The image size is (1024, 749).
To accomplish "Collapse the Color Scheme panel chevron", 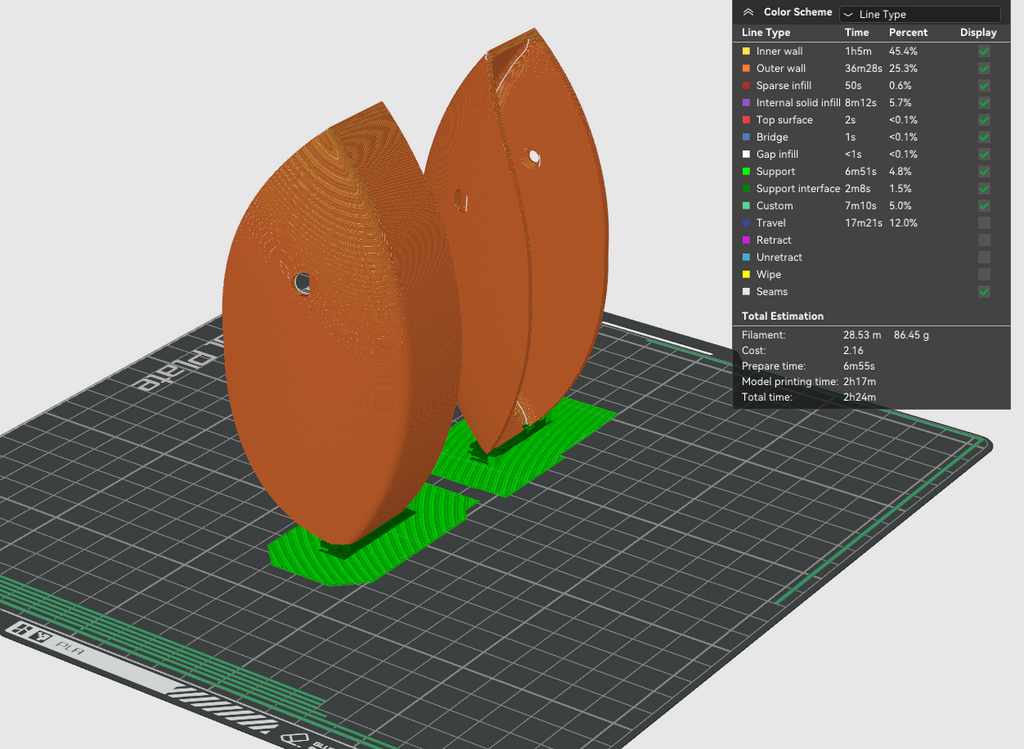I will 748,12.
